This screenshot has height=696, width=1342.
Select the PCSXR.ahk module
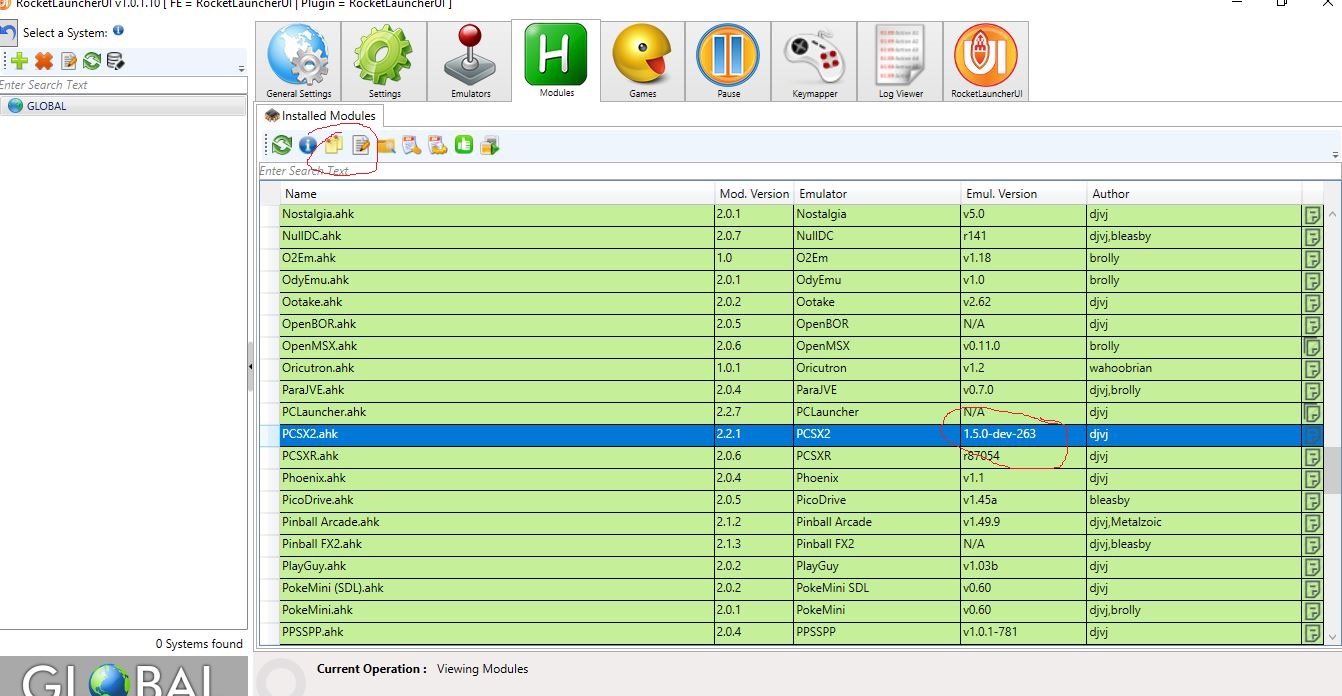[x=791, y=456]
